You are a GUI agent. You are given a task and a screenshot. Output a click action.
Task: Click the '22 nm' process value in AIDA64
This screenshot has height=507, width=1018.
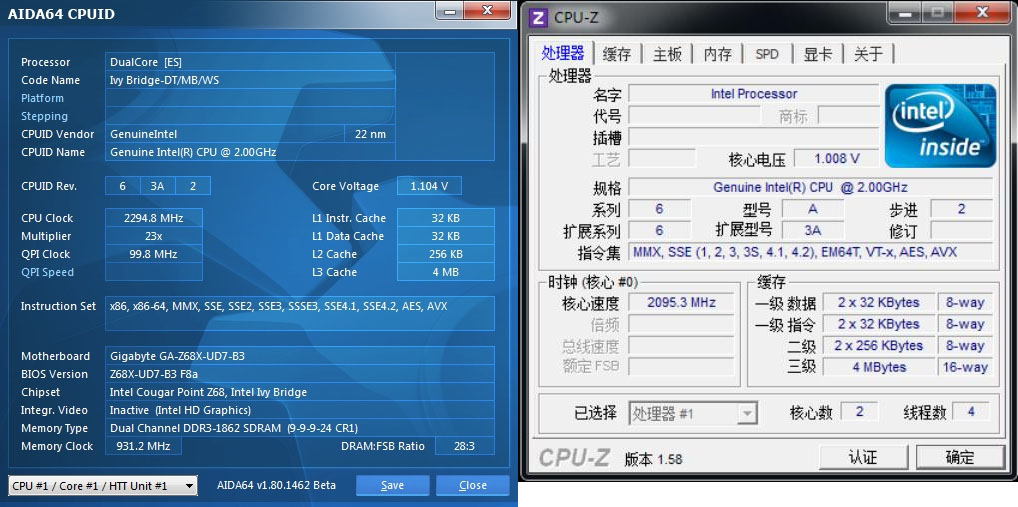tap(370, 134)
